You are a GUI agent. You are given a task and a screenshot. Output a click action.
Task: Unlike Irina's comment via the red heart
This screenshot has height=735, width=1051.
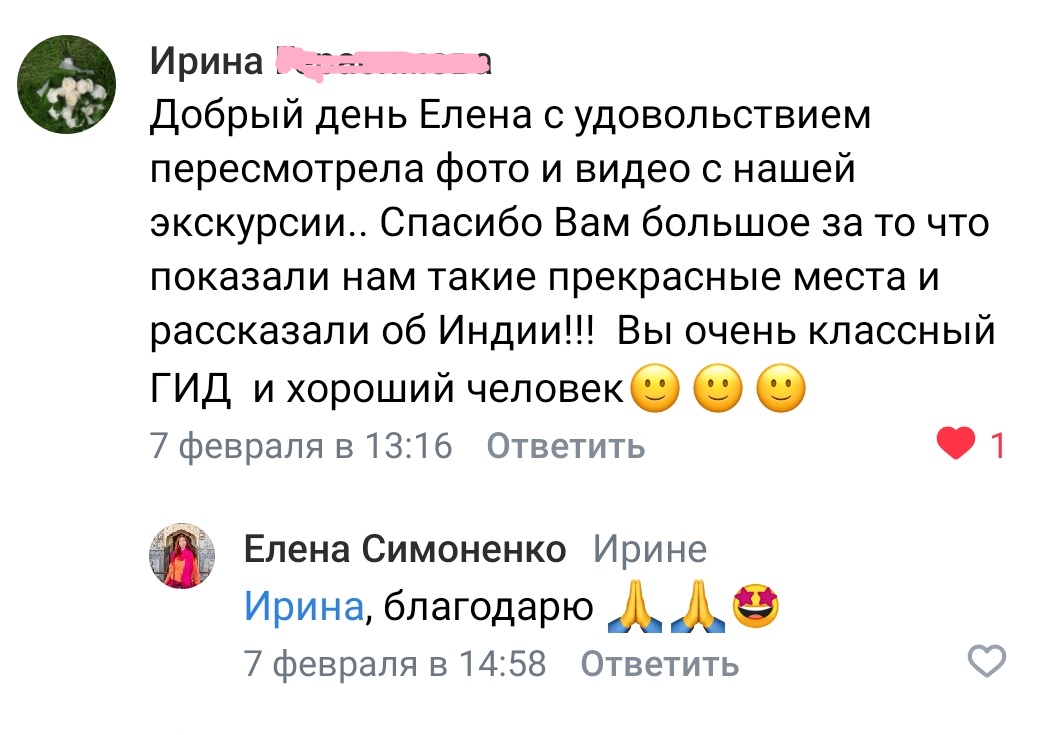(x=956, y=443)
